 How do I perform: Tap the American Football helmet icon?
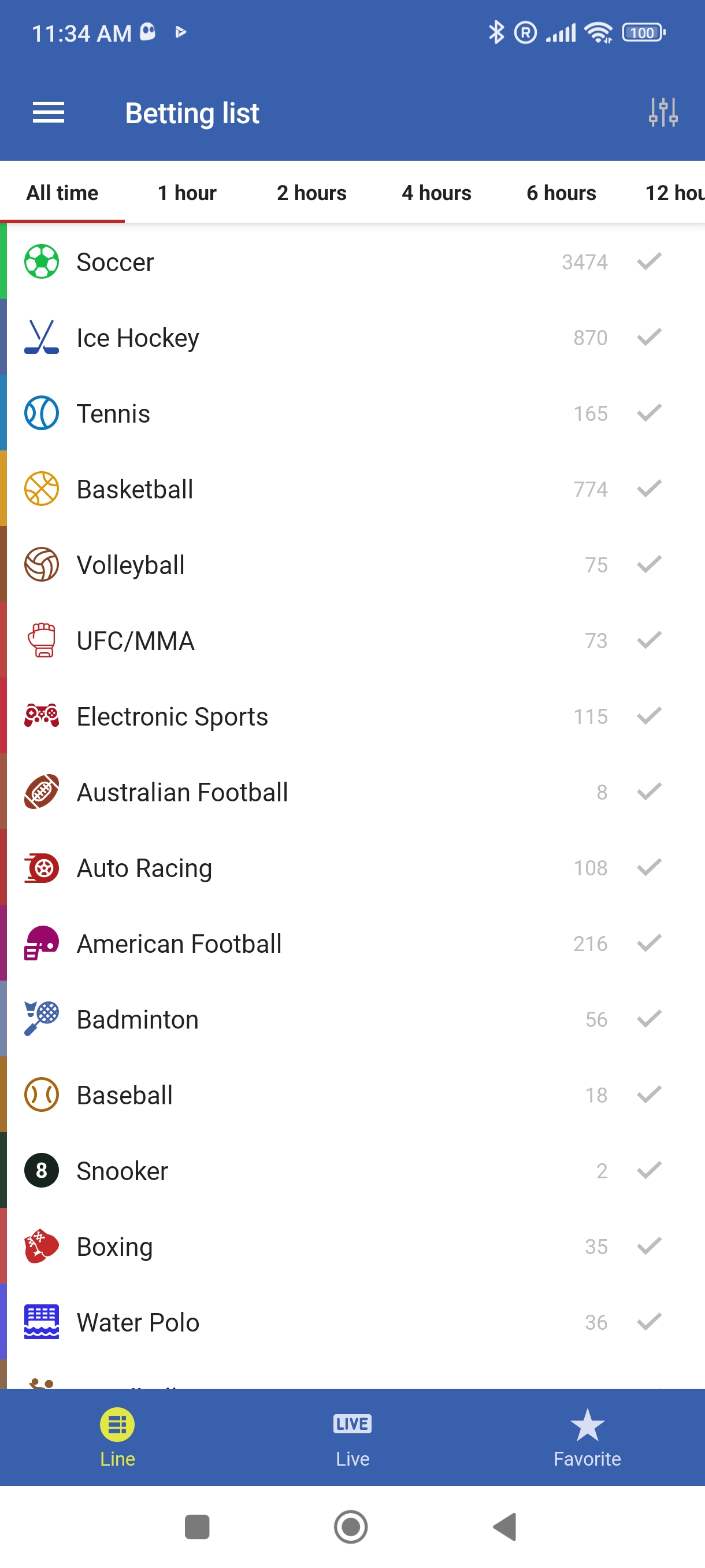(x=42, y=943)
